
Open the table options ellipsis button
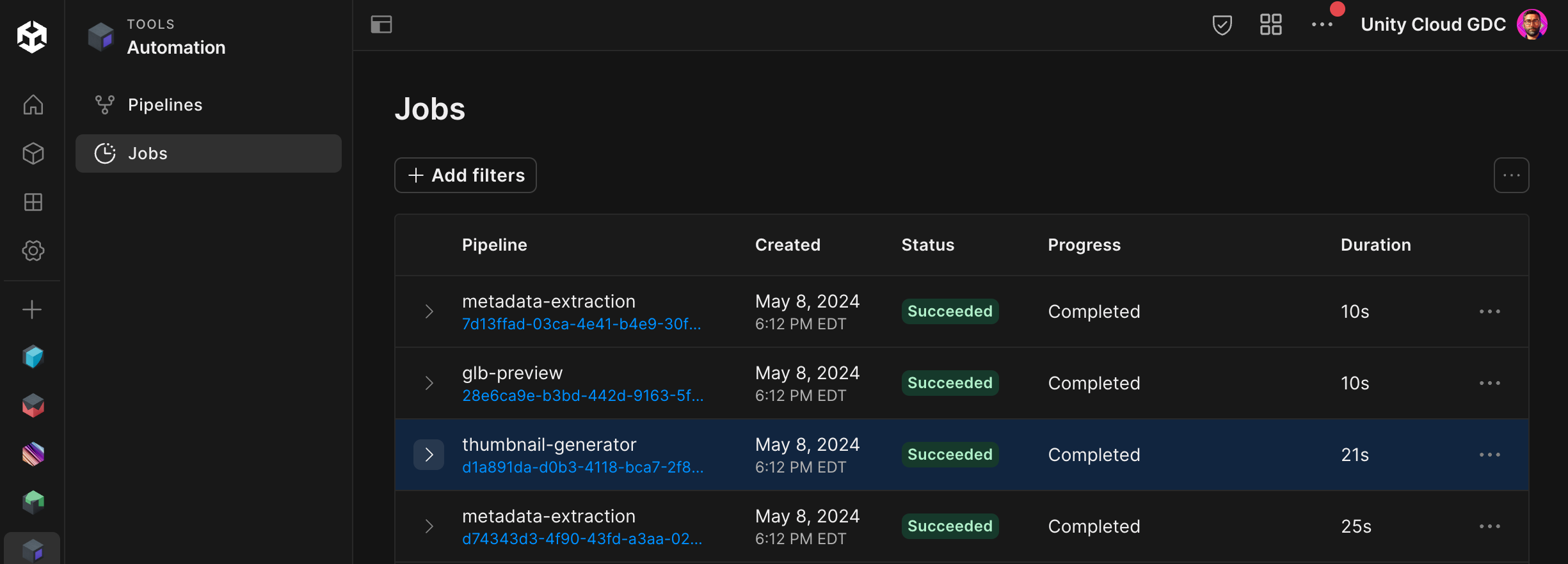pos(1511,175)
